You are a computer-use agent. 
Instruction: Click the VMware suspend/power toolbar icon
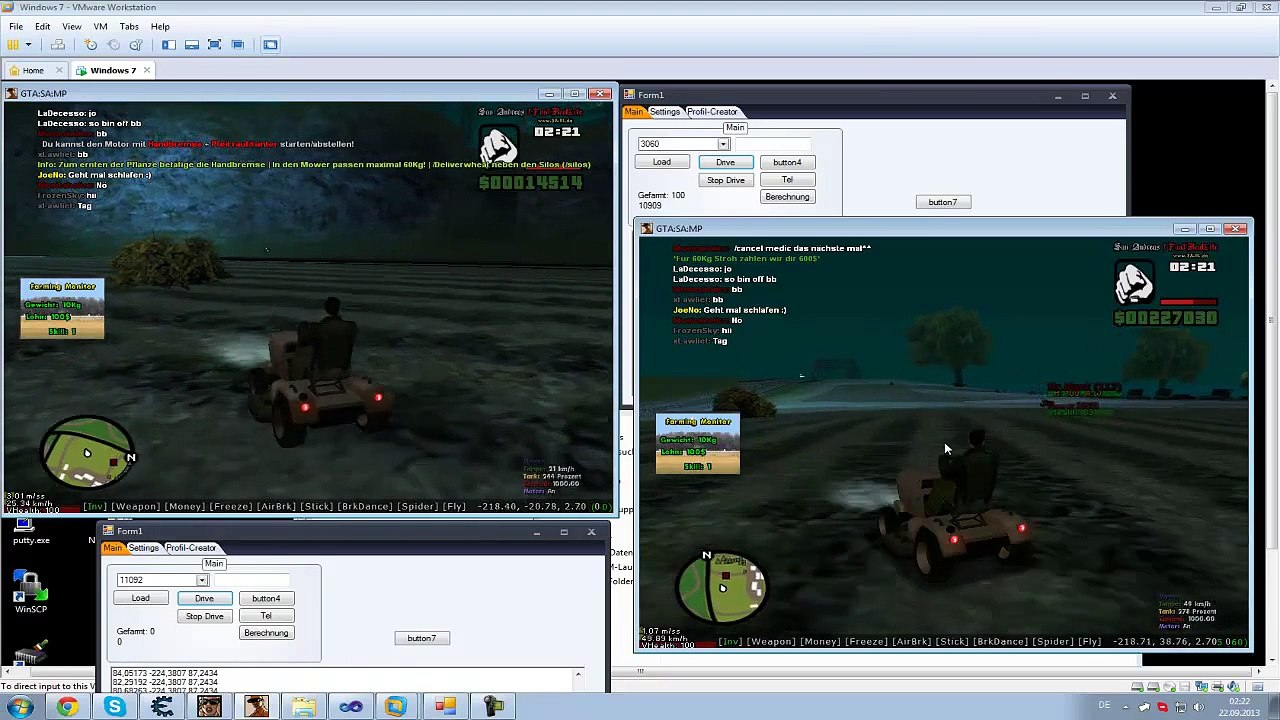13,44
